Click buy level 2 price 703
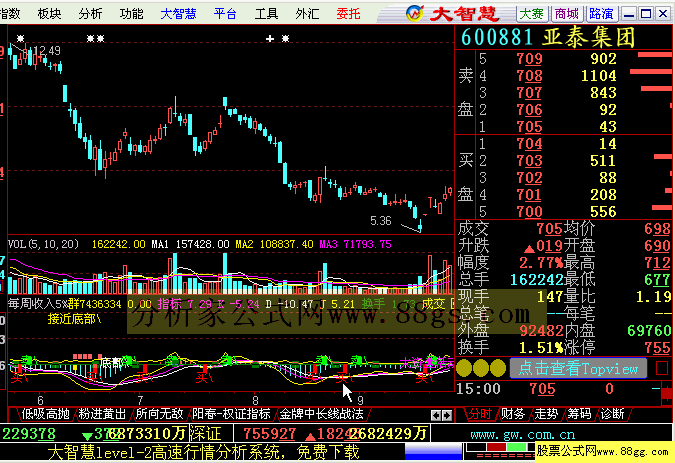 click(529, 161)
